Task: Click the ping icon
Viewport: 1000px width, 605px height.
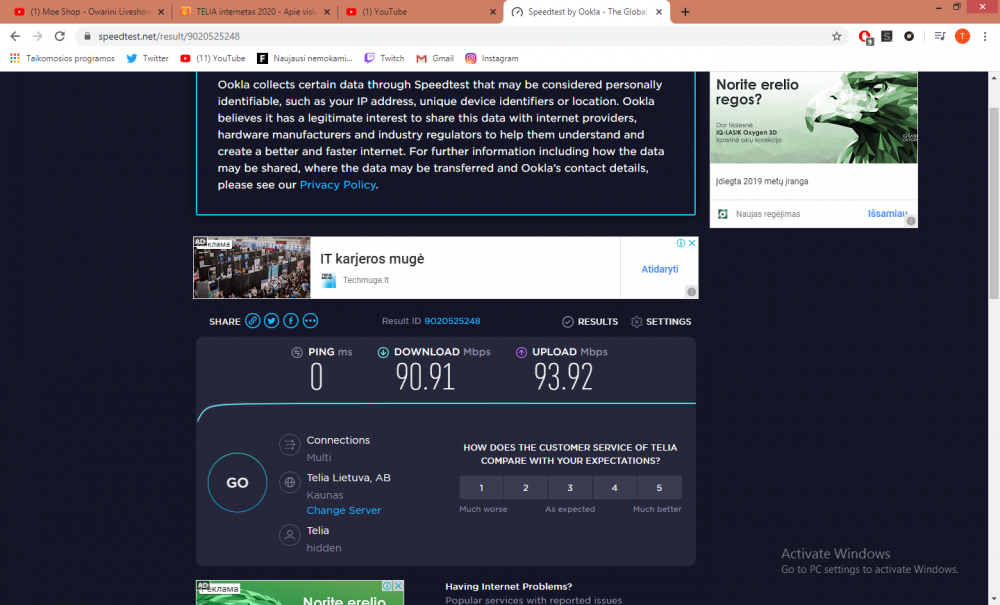Action: (297, 352)
